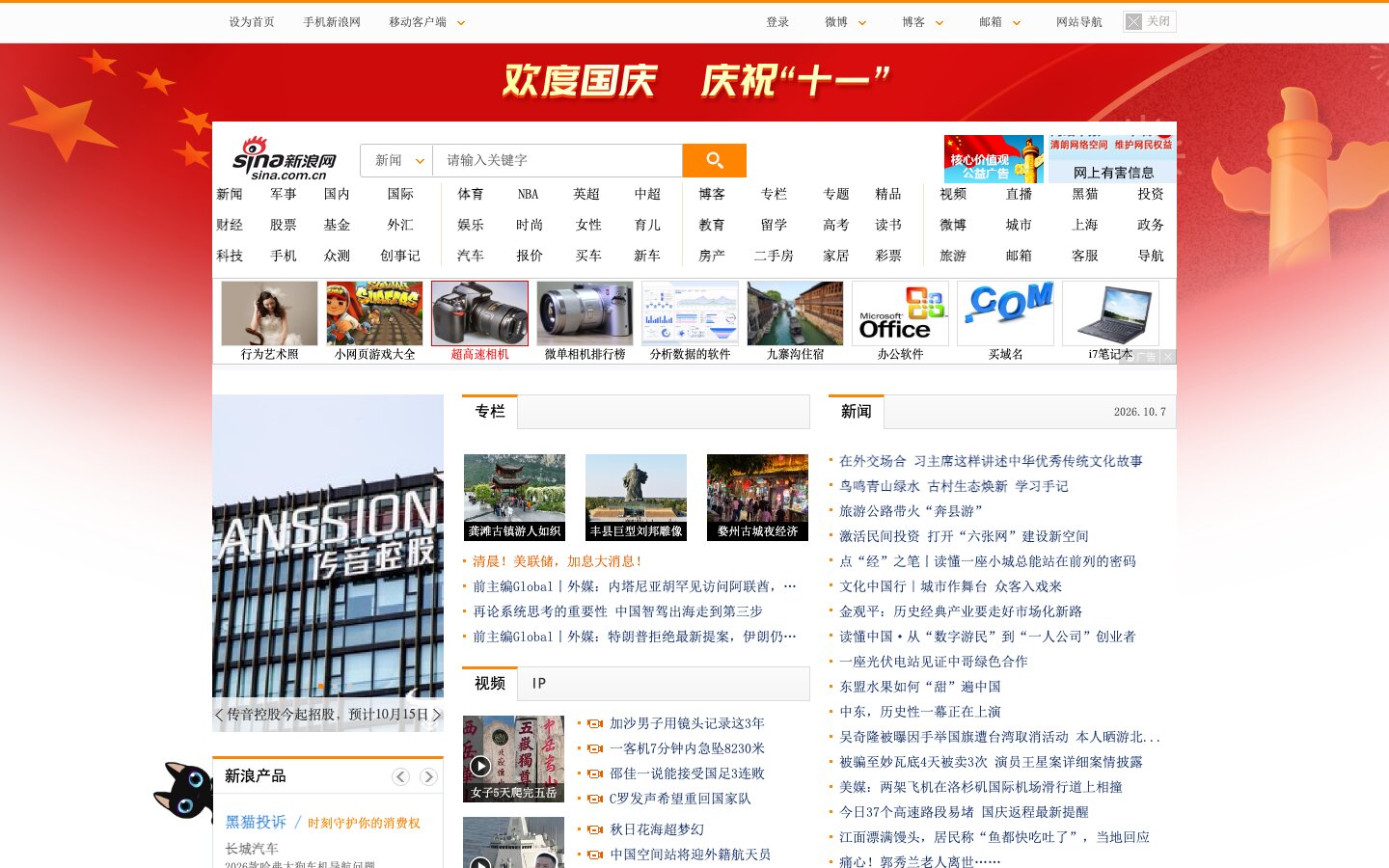The image size is (1389, 868).
Task: Open 网站导航 in the top bar
Action: pyautogui.click(x=1079, y=22)
